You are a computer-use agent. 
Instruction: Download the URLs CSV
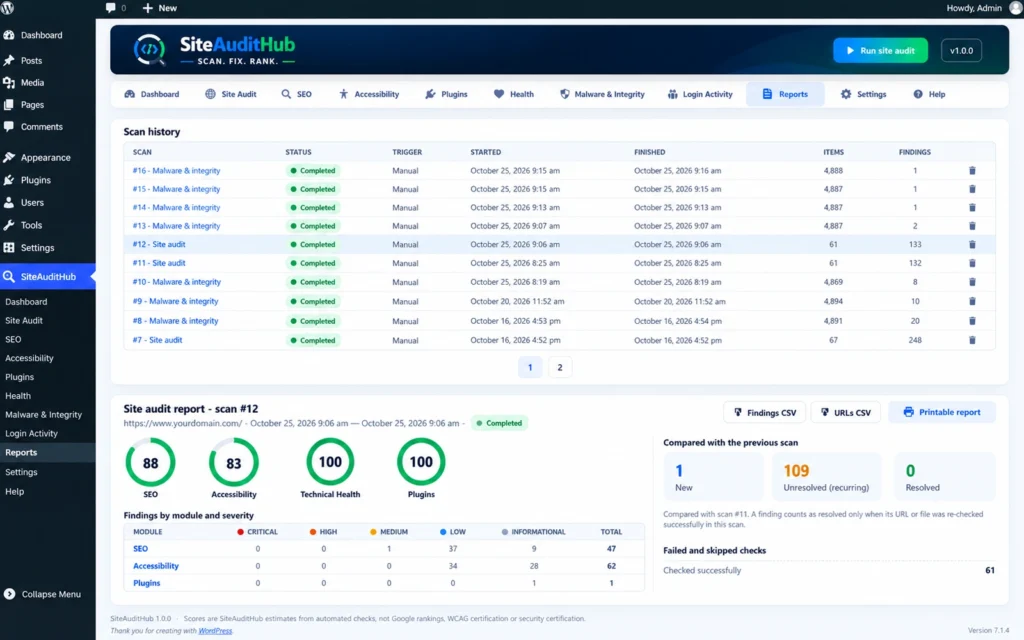[845, 412]
